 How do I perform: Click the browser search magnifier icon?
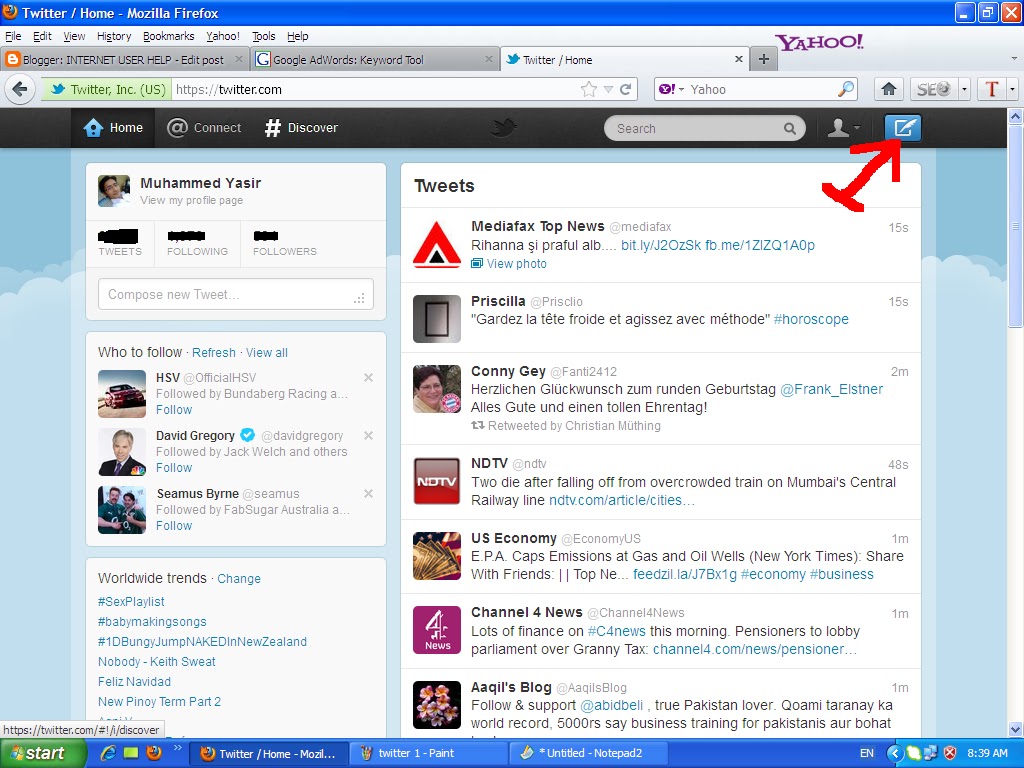tap(846, 89)
